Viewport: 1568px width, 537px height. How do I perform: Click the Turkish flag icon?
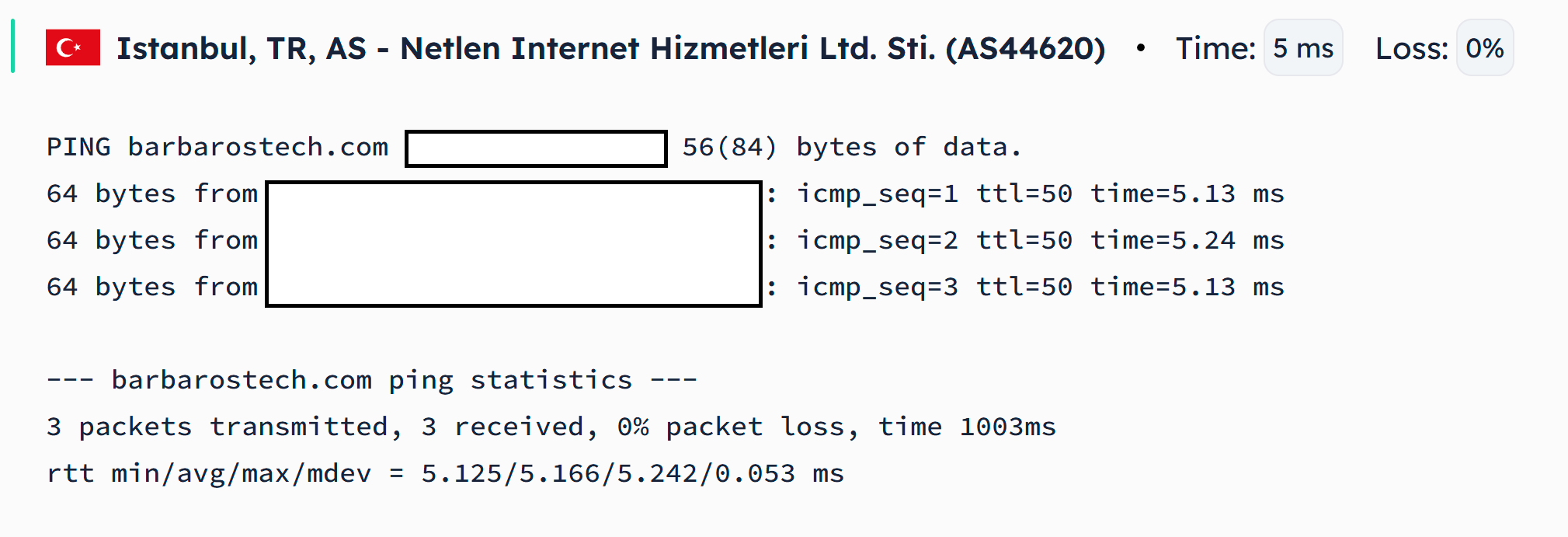pos(73,47)
